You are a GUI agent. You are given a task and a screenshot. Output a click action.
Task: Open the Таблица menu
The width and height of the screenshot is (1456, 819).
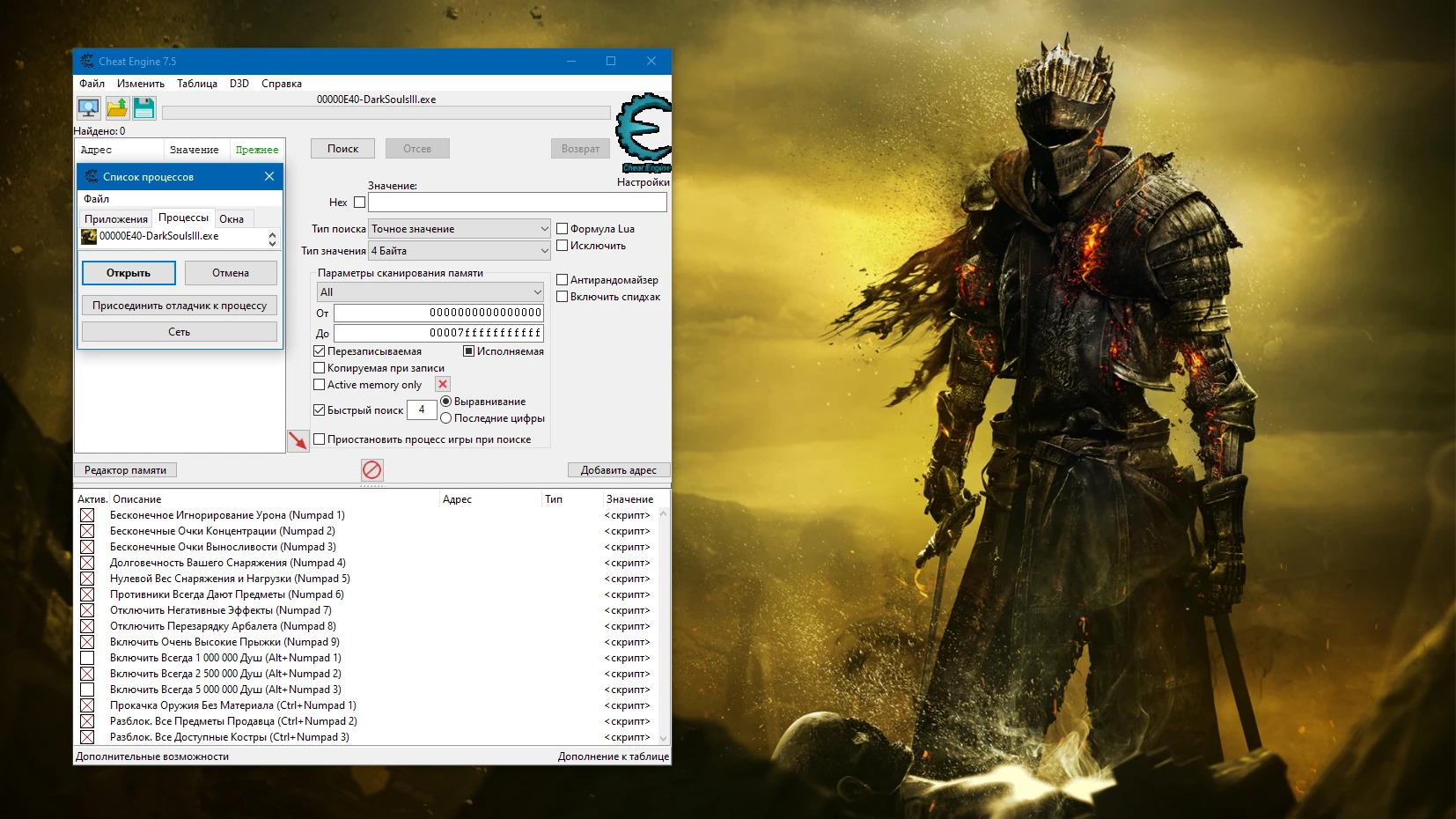pos(196,83)
